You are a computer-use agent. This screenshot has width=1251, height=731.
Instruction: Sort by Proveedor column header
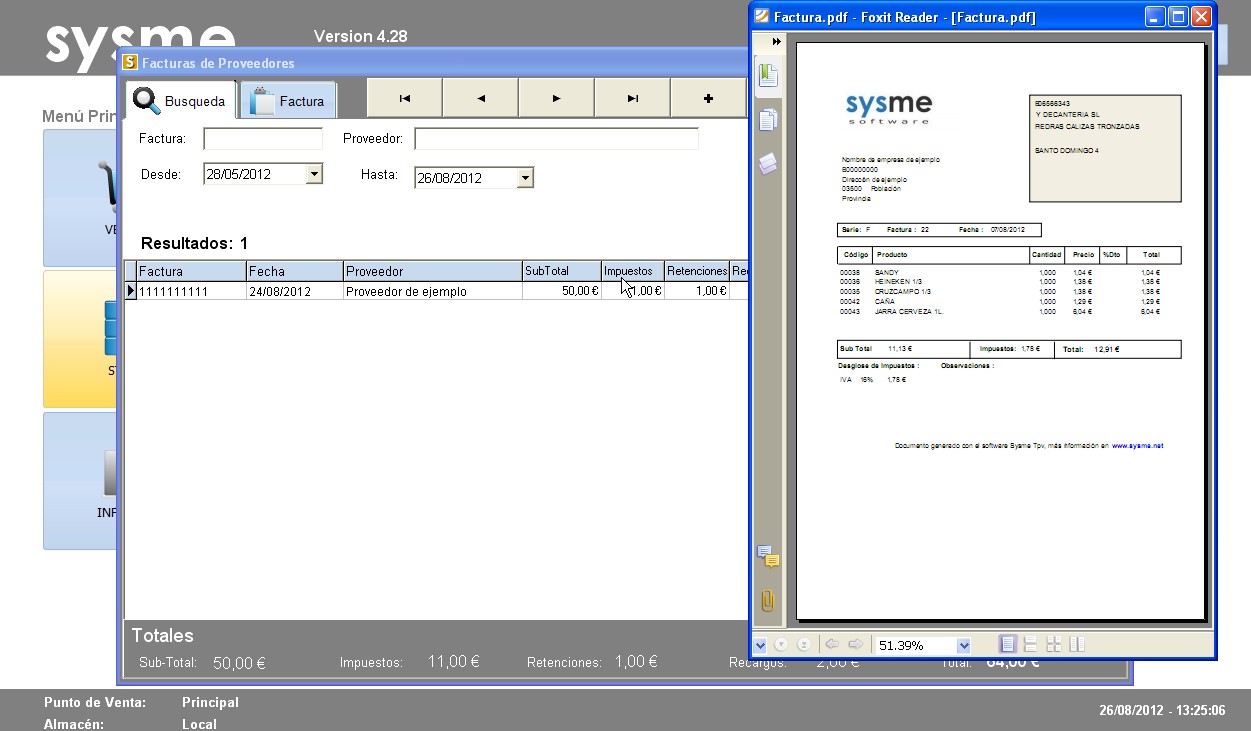(433, 271)
